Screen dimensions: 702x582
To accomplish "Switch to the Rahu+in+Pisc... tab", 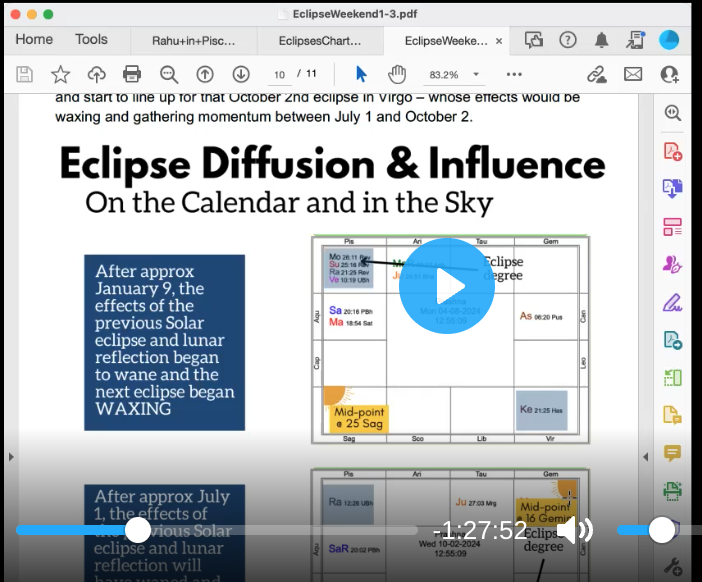I will 193,41.
